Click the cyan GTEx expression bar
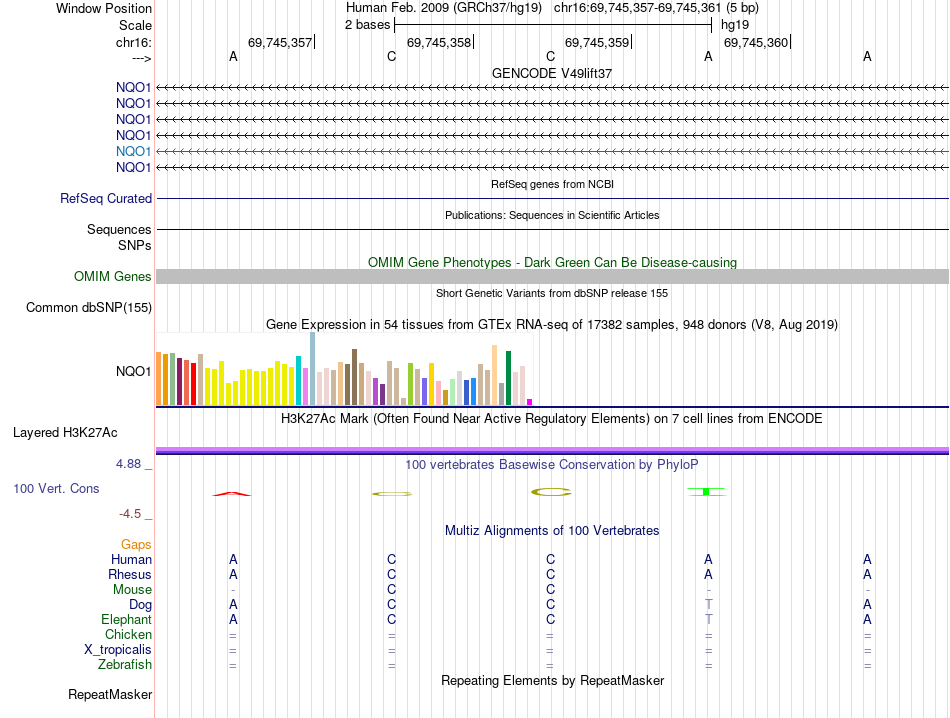Screen dimensions: 950x718 (299, 381)
